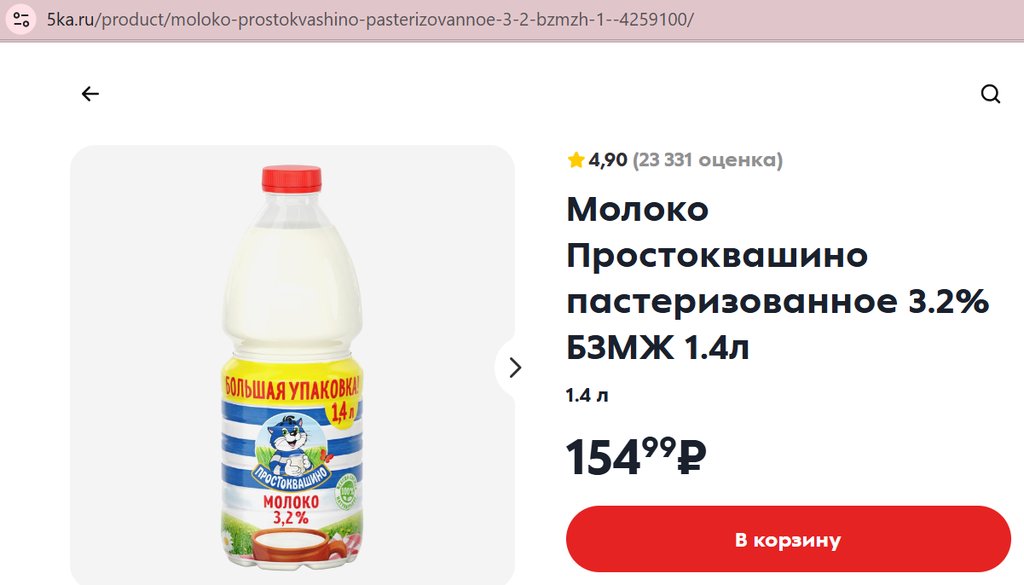Screen dimensions: 1024x585
Task: Click the red bottle cap in photo
Action: tap(292, 179)
